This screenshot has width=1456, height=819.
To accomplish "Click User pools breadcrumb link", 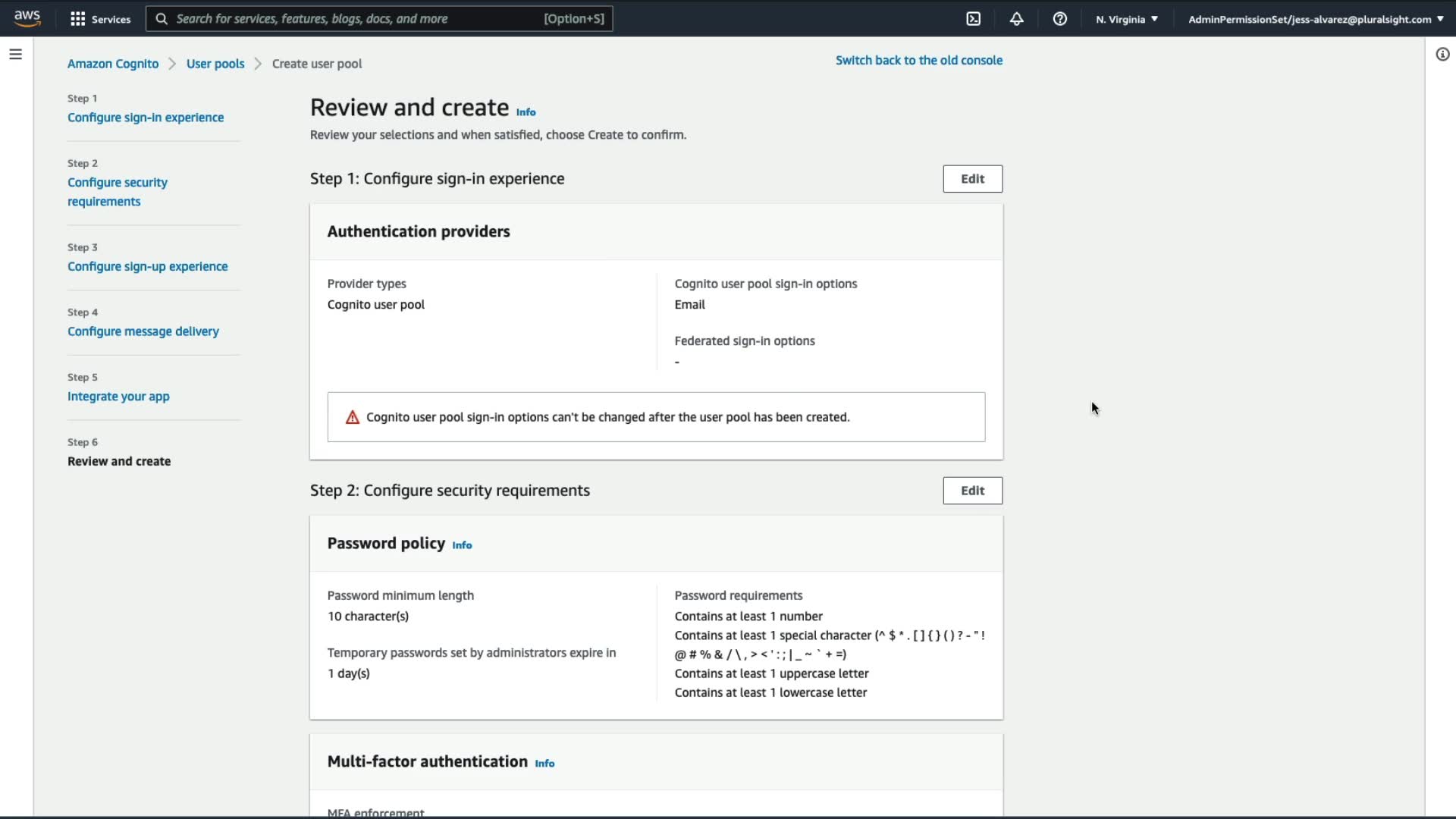I will [x=215, y=64].
